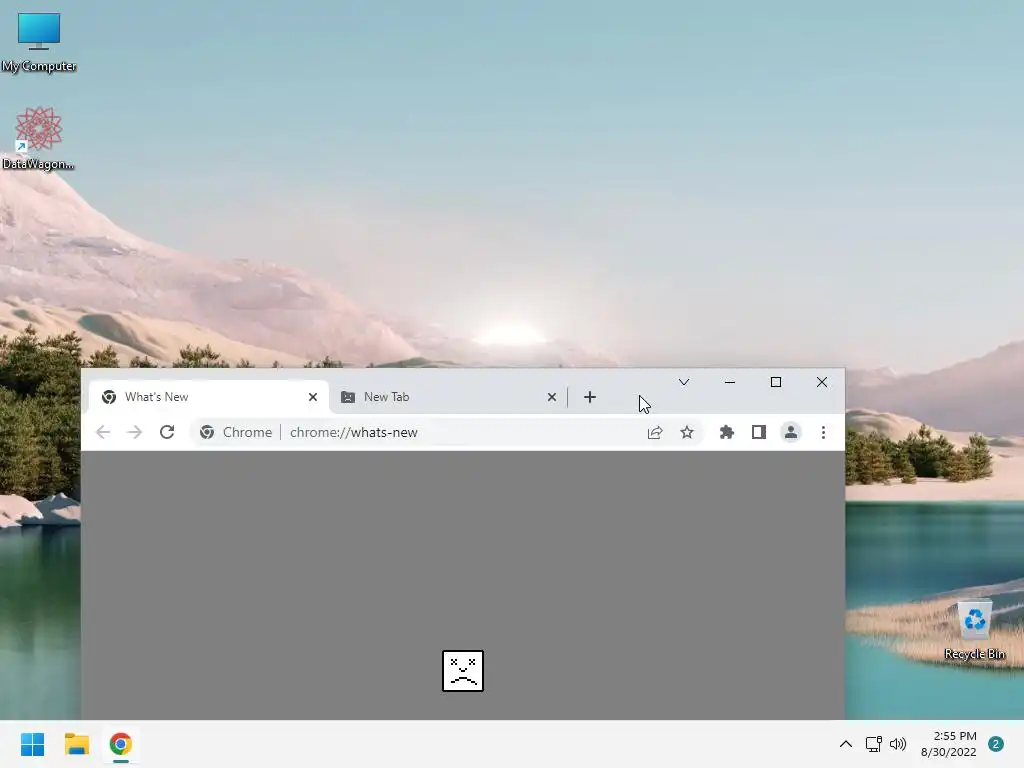Close the What's New tab

313,397
